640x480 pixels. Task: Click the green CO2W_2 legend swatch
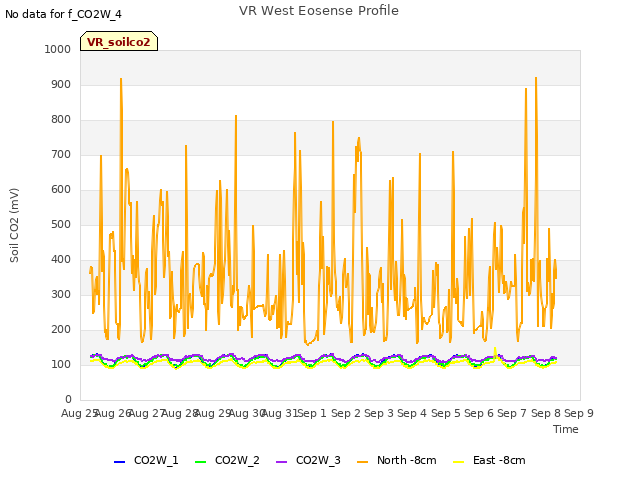pos(200,461)
